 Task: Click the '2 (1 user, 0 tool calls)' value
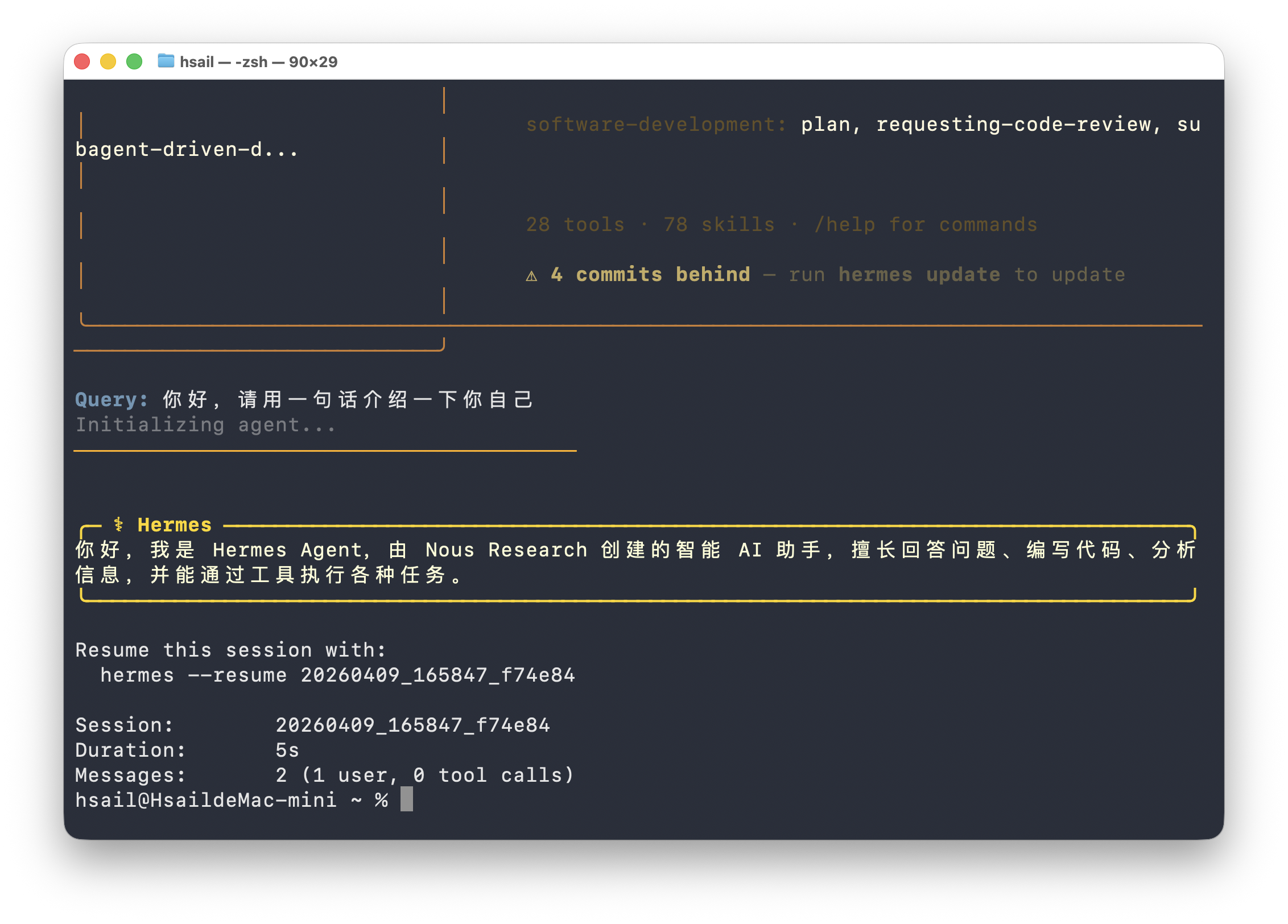click(x=425, y=775)
